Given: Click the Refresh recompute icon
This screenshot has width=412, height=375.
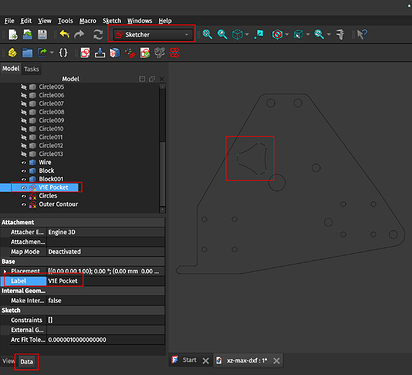Looking at the screenshot, I should coord(98,34).
